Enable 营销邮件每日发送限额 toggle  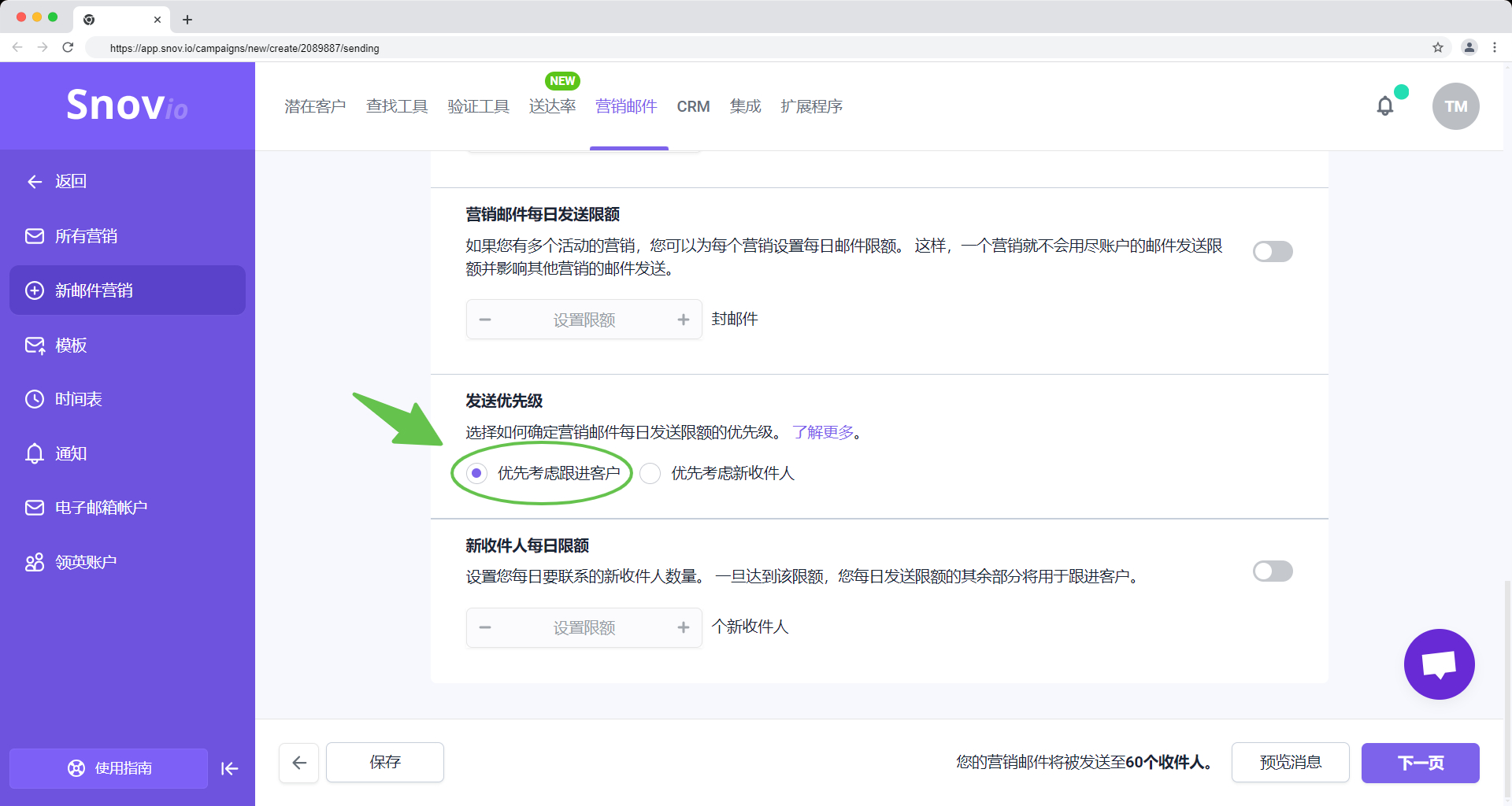click(1273, 251)
